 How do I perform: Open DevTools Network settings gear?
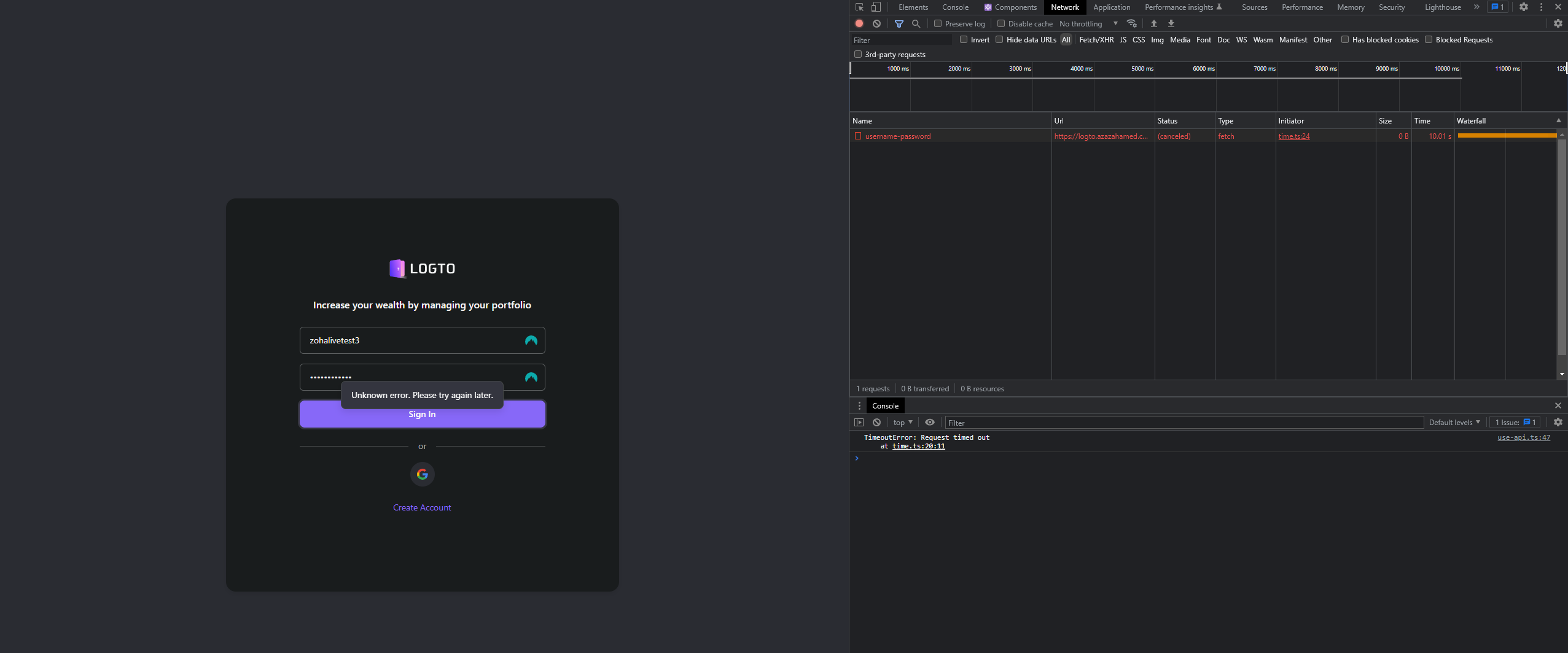[x=1557, y=23]
